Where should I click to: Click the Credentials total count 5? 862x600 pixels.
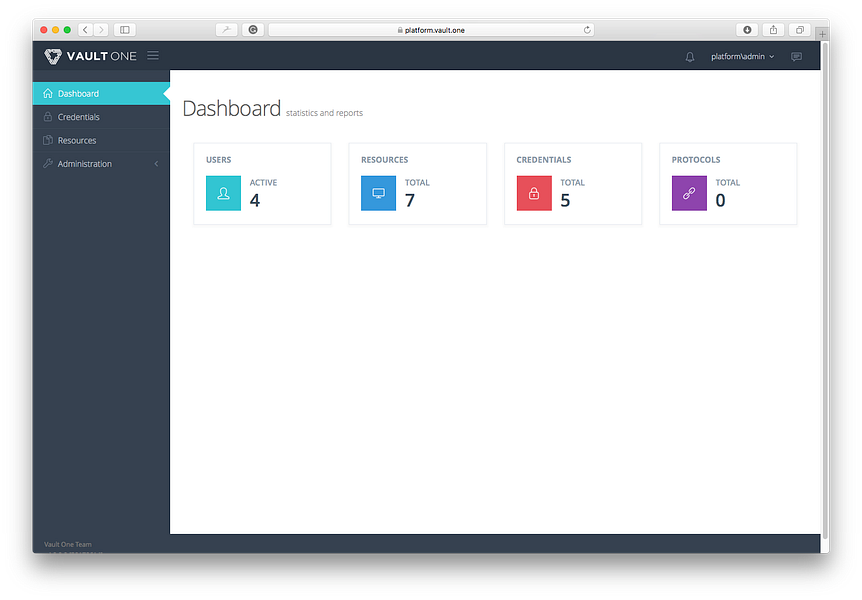click(x=565, y=200)
